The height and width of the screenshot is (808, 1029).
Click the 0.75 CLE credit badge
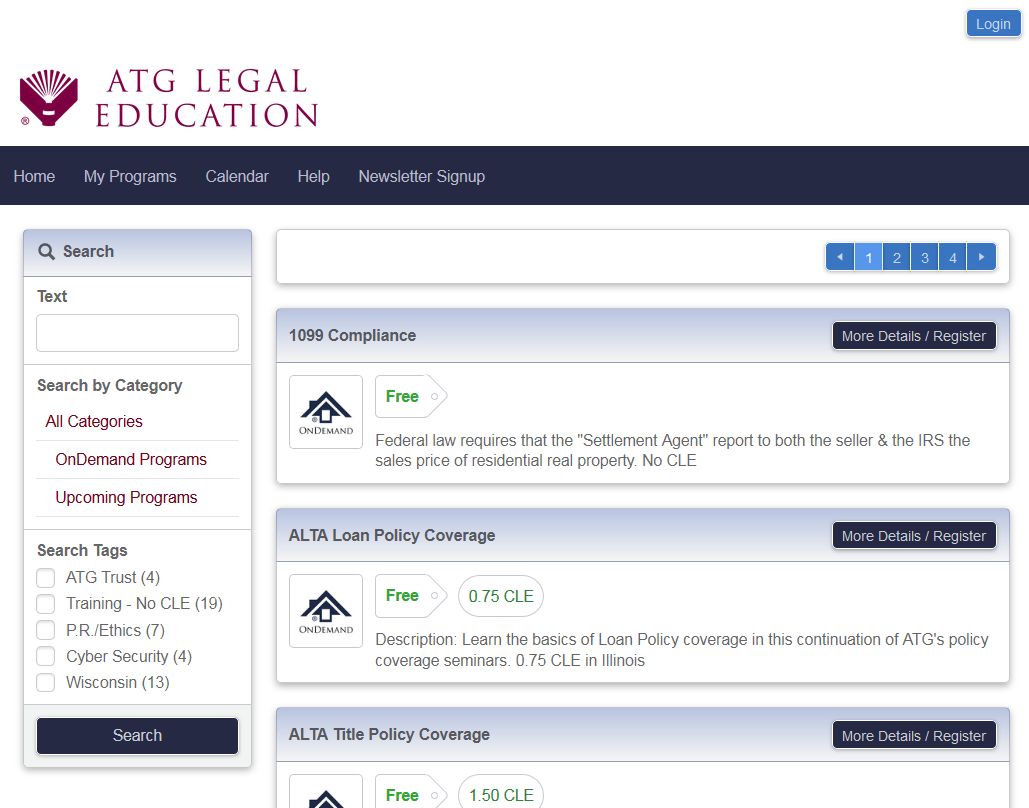coord(501,596)
